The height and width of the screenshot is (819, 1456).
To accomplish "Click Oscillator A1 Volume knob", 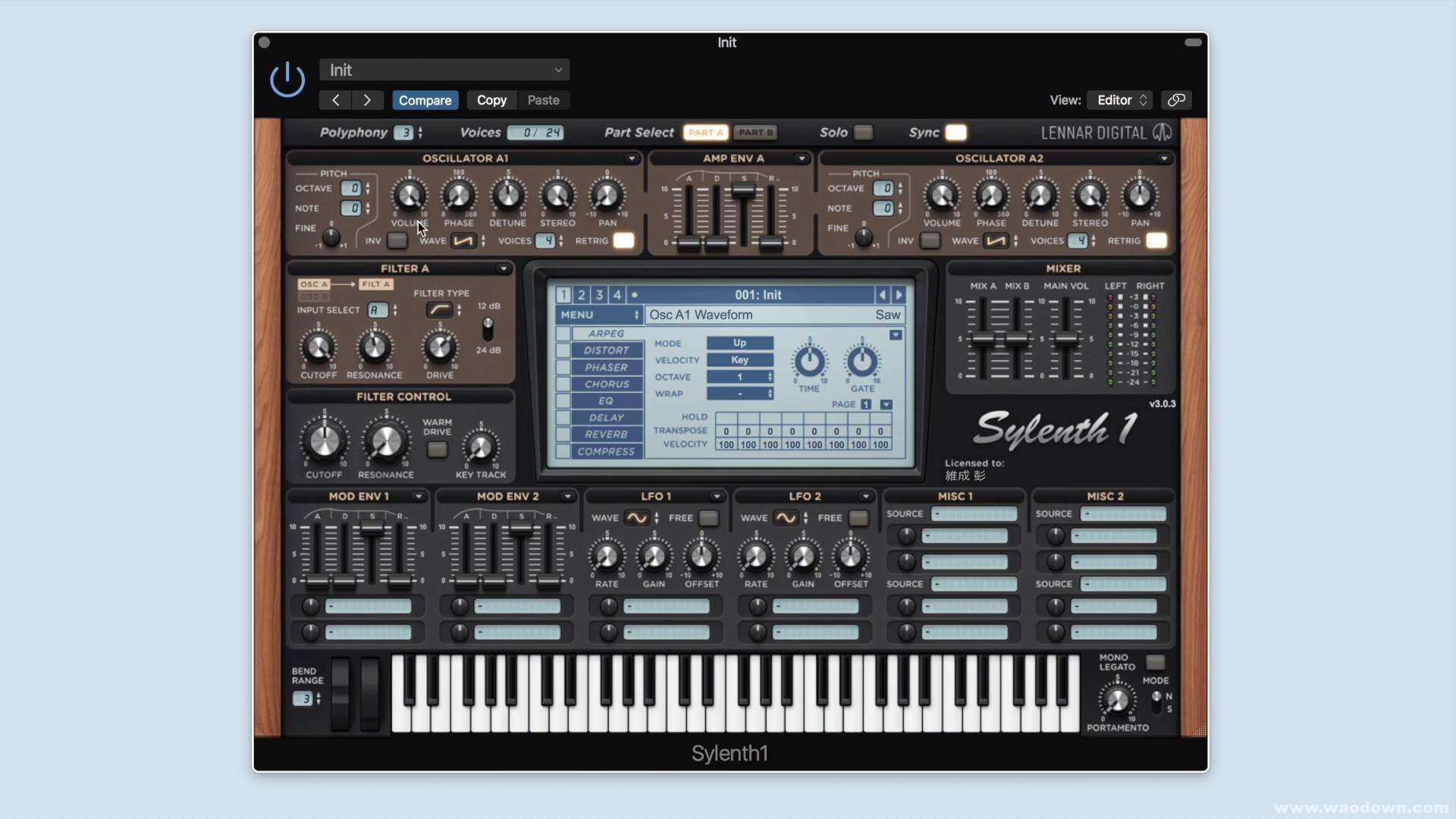I will click(x=409, y=196).
